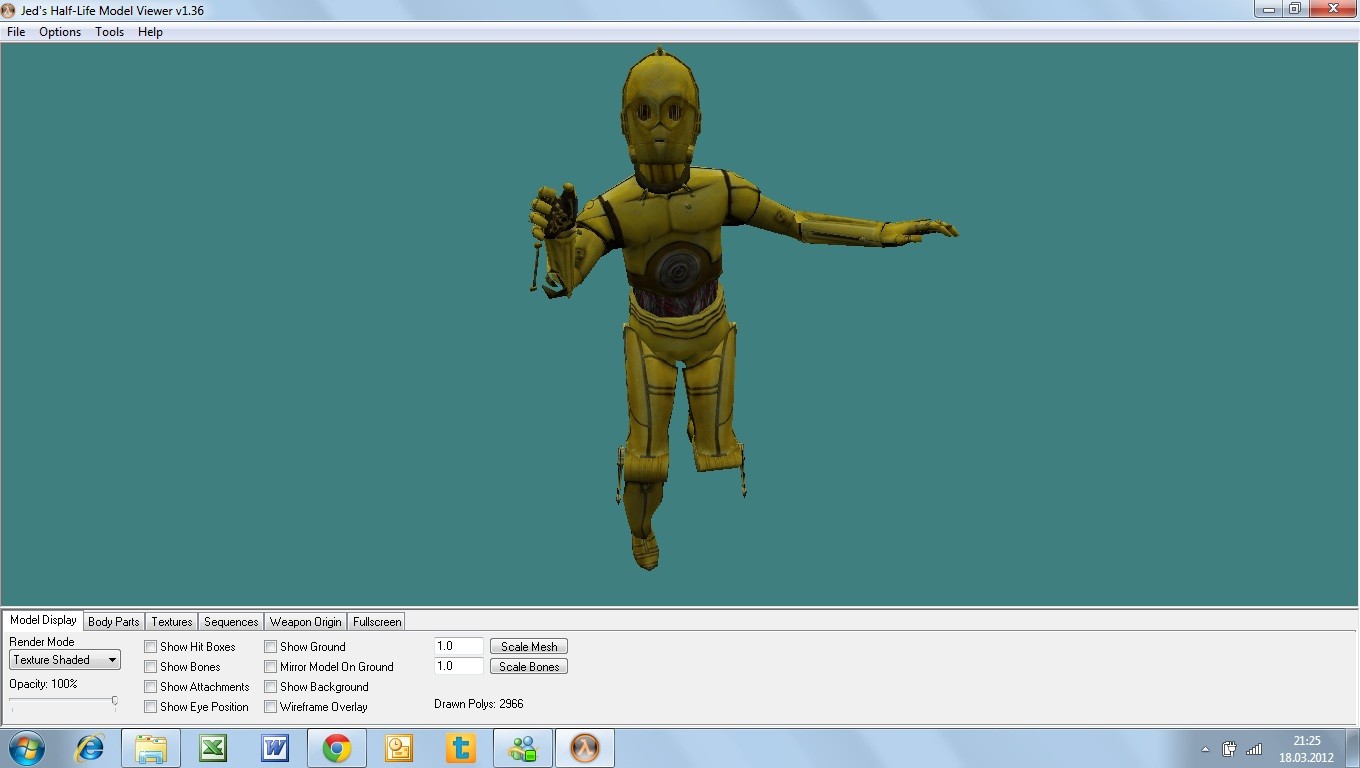The width and height of the screenshot is (1360, 768).
Task: Open the Windows Start menu
Action: 27,748
